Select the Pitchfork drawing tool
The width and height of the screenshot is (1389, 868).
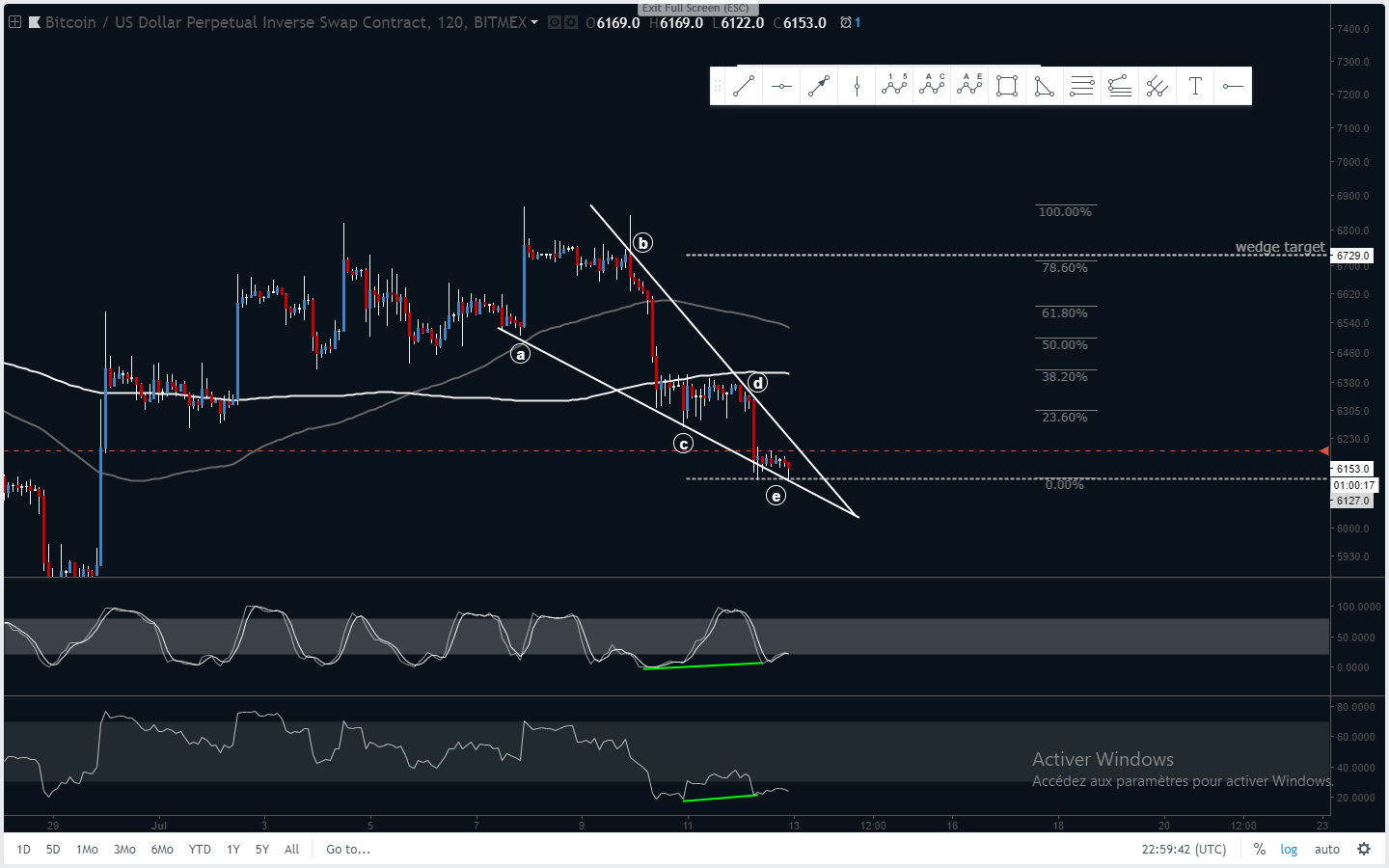tap(1157, 87)
